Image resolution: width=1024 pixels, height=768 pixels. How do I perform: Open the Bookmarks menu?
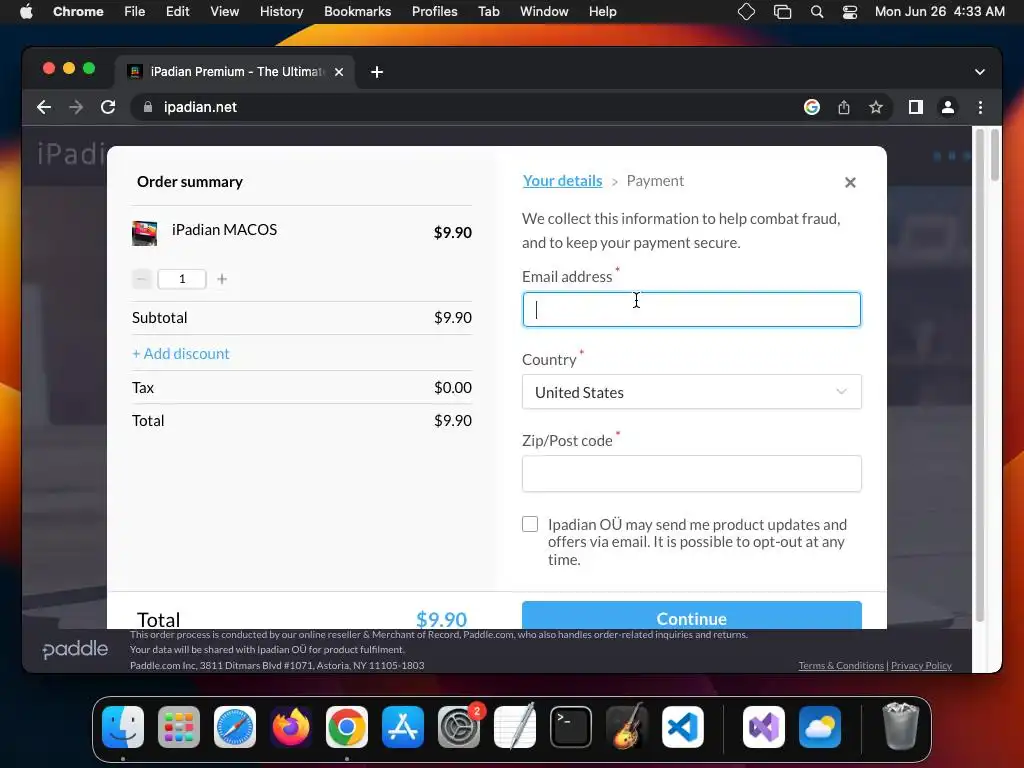coord(357,12)
